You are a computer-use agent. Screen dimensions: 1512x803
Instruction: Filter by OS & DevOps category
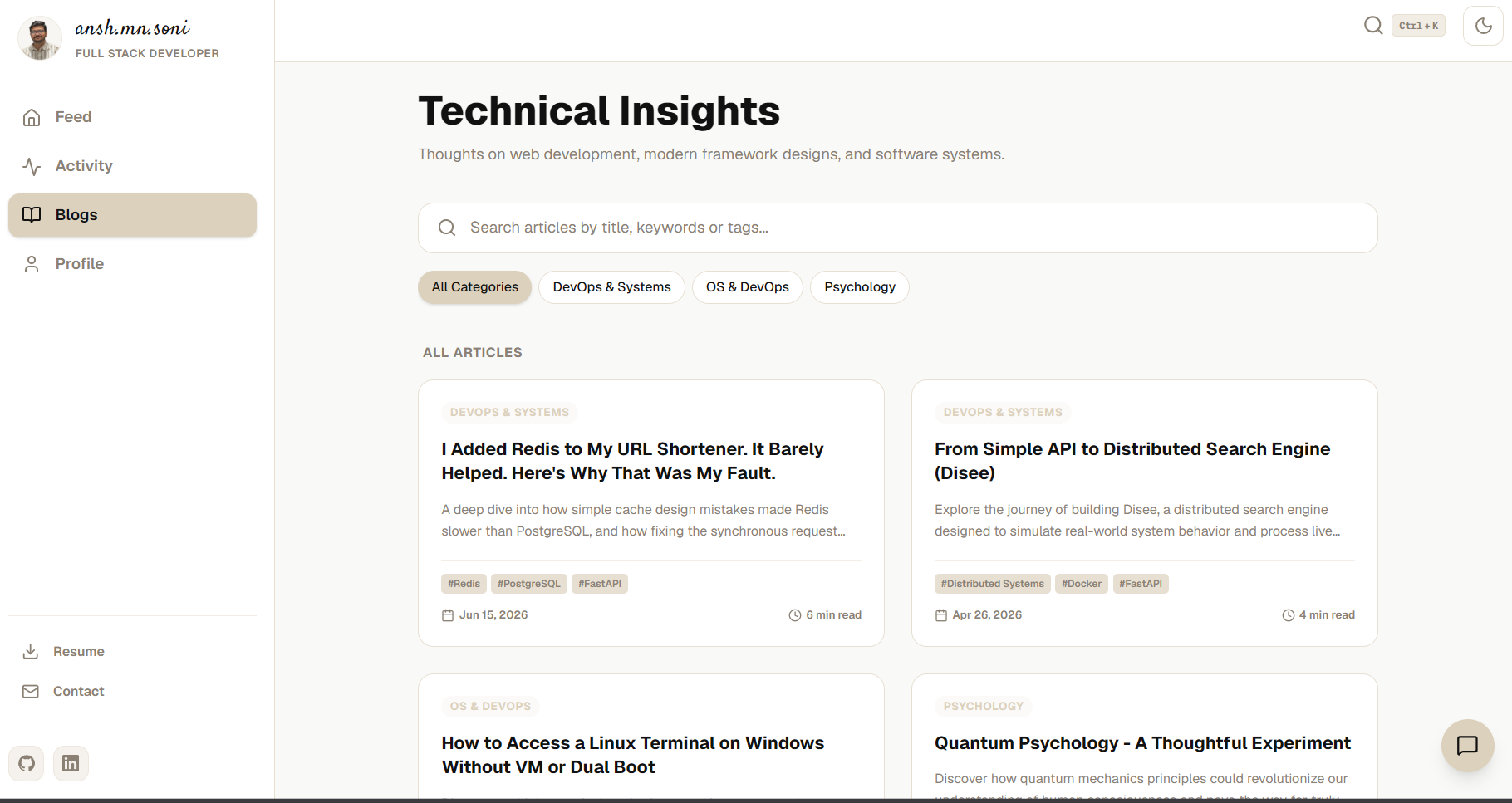pyautogui.click(x=748, y=287)
